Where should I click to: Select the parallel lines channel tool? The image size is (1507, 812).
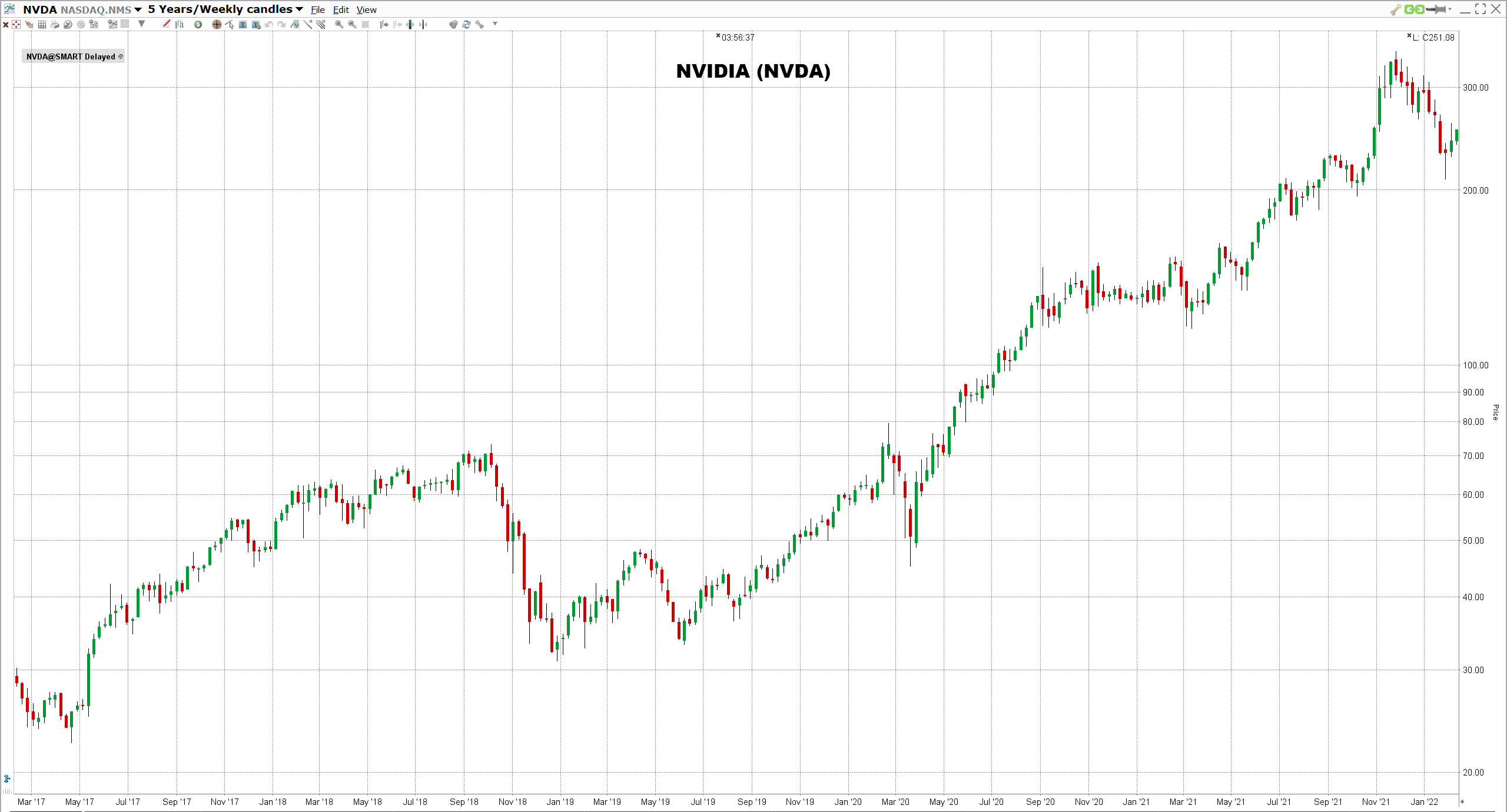click(321, 24)
